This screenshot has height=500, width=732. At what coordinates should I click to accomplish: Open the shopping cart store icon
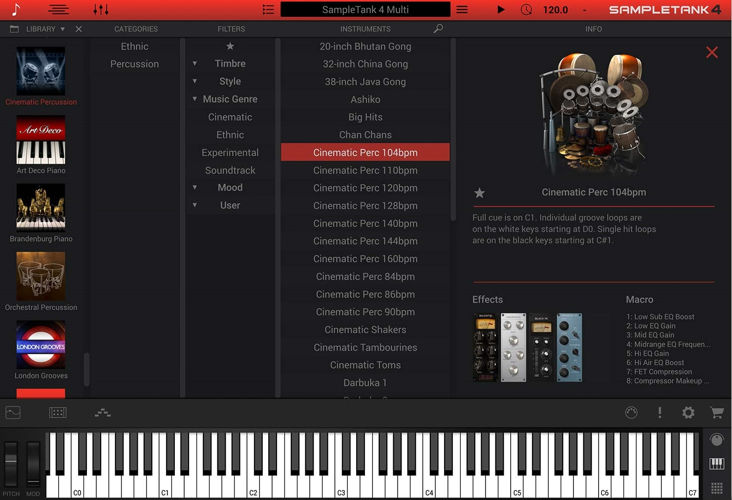[x=716, y=412]
